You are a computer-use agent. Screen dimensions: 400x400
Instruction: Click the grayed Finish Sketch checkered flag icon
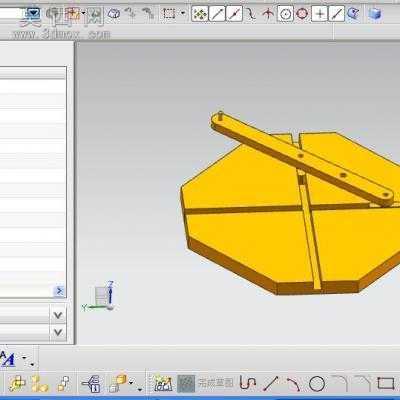pyautogui.click(x=186, y=384)
